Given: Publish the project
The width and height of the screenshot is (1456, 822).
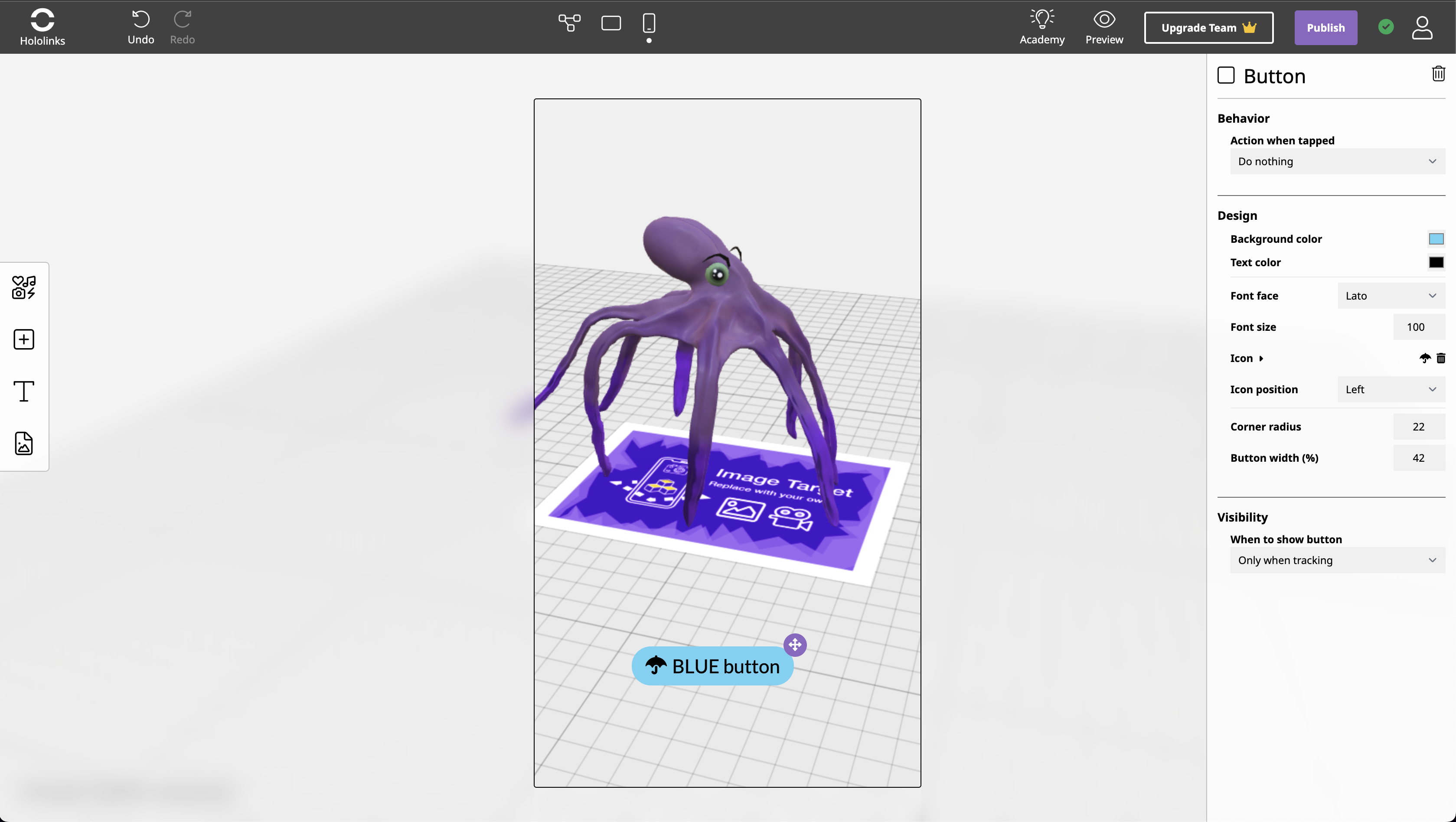Looking at the screenshot, I should click(x=1325, y=28).
